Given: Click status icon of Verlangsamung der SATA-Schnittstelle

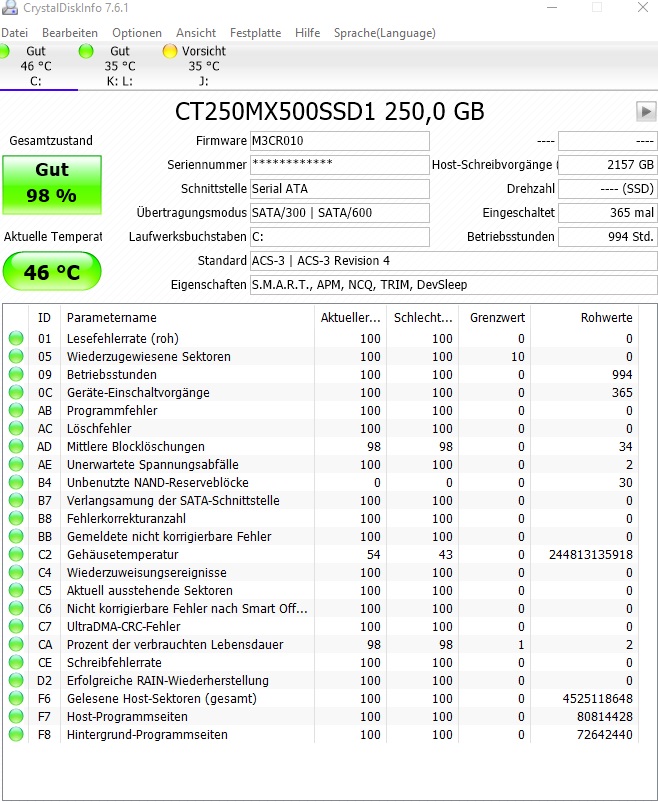Looking at the screenshot, I should coord(16,500).
